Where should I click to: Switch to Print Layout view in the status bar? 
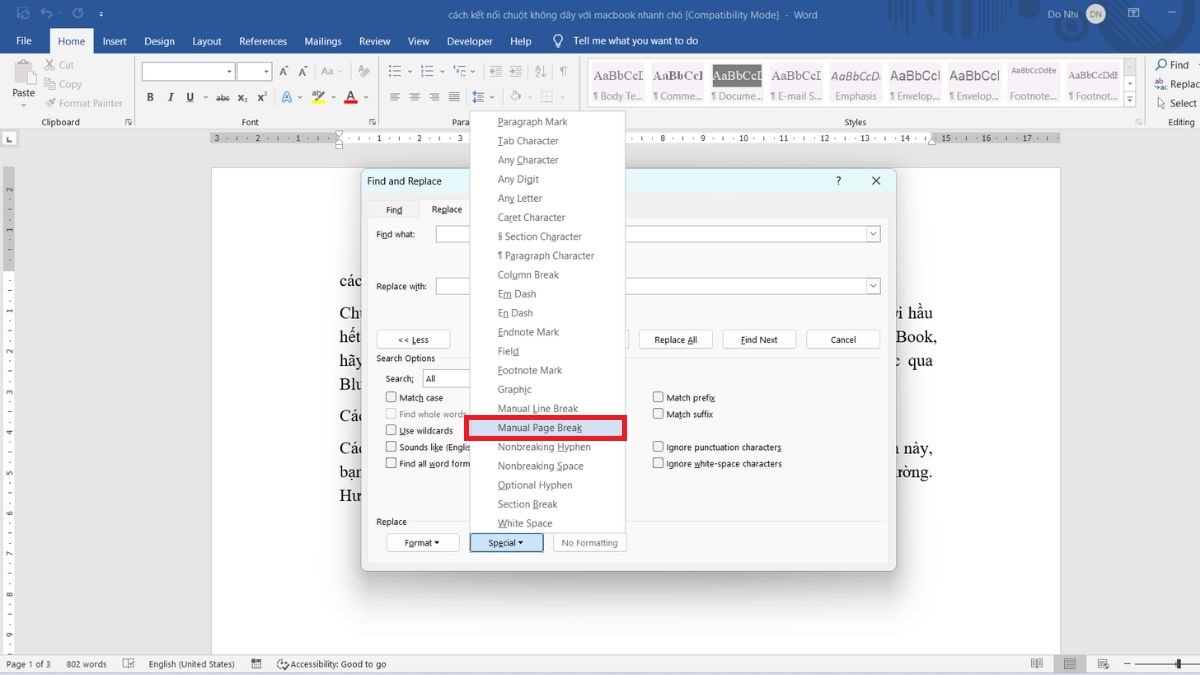(x=1070, y=664)
